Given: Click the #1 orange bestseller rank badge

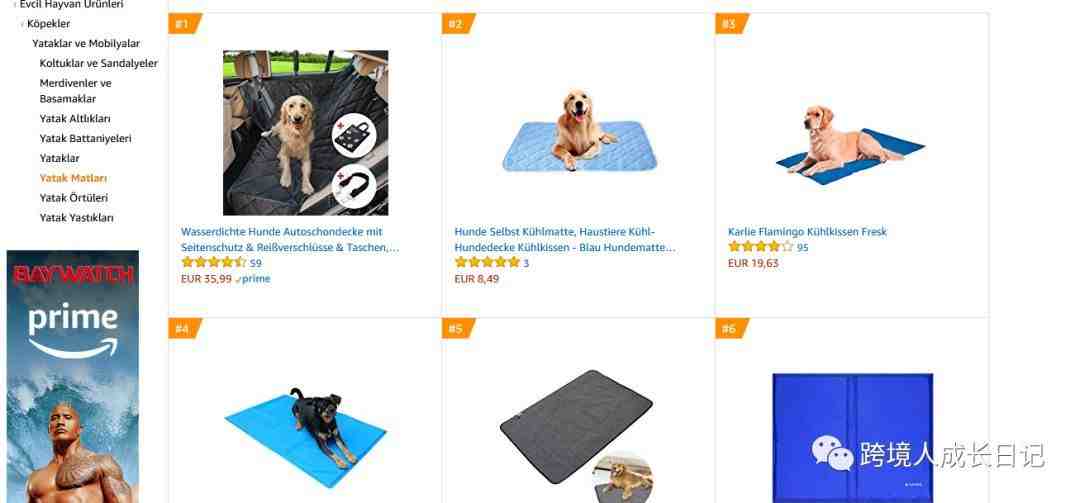Looking at the screenshot, I should (x=184, y=23).
